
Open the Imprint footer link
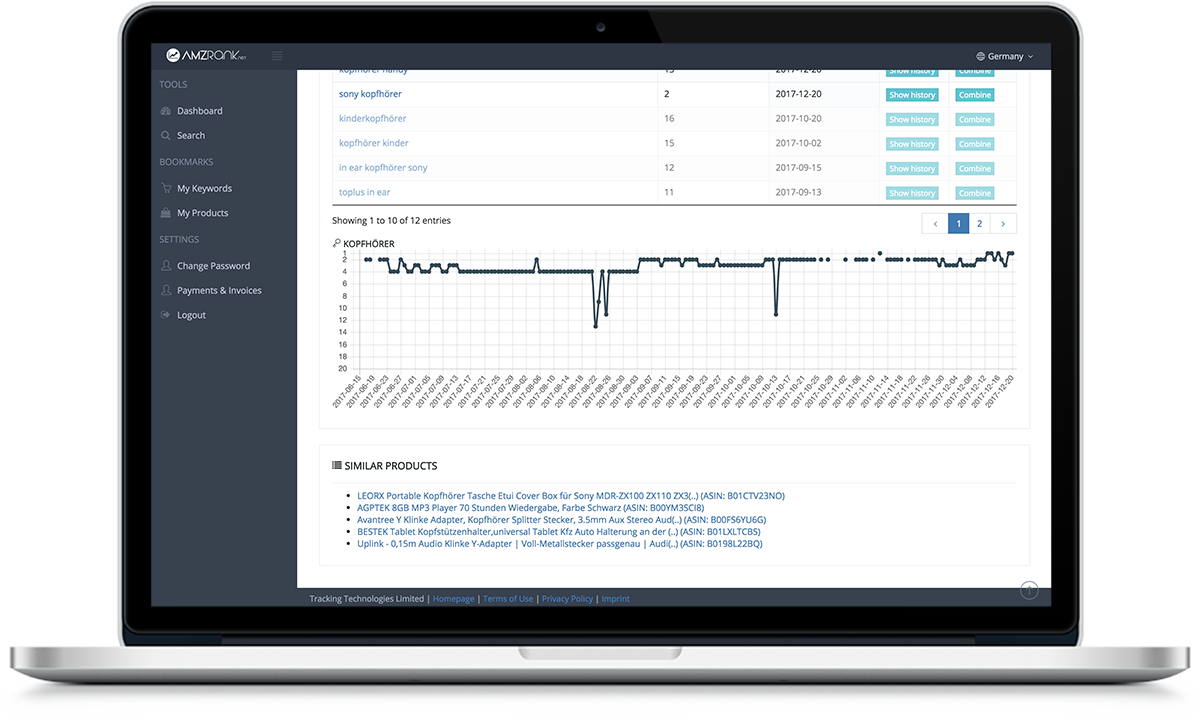(x=615, y=599)
